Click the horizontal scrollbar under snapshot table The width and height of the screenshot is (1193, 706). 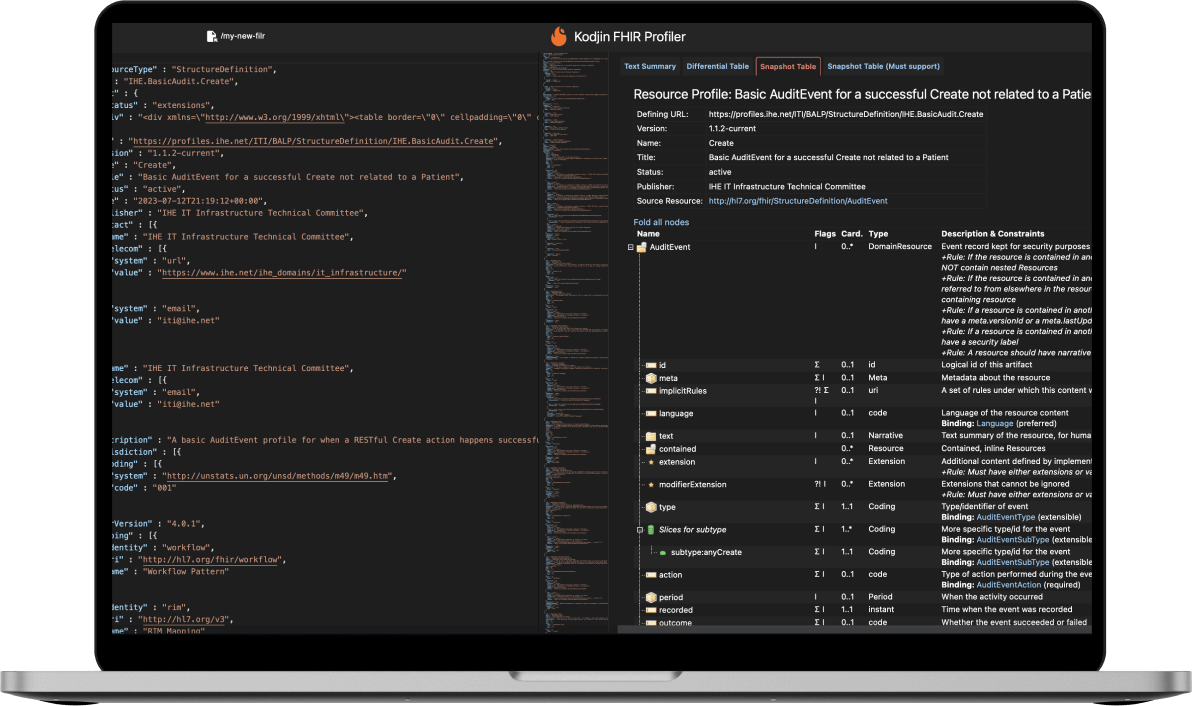click(854, 630)
